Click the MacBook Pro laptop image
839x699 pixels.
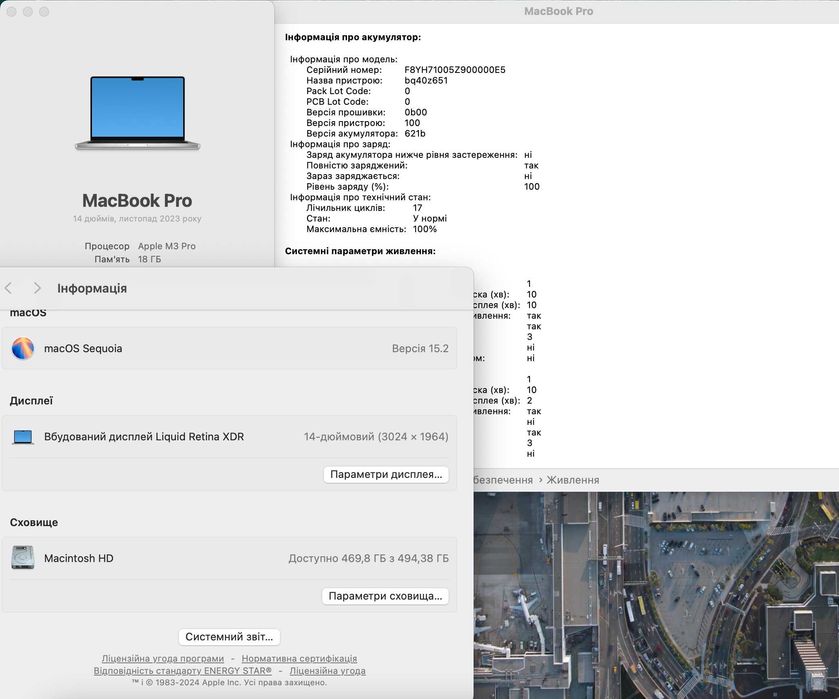[x=138, y=113]
